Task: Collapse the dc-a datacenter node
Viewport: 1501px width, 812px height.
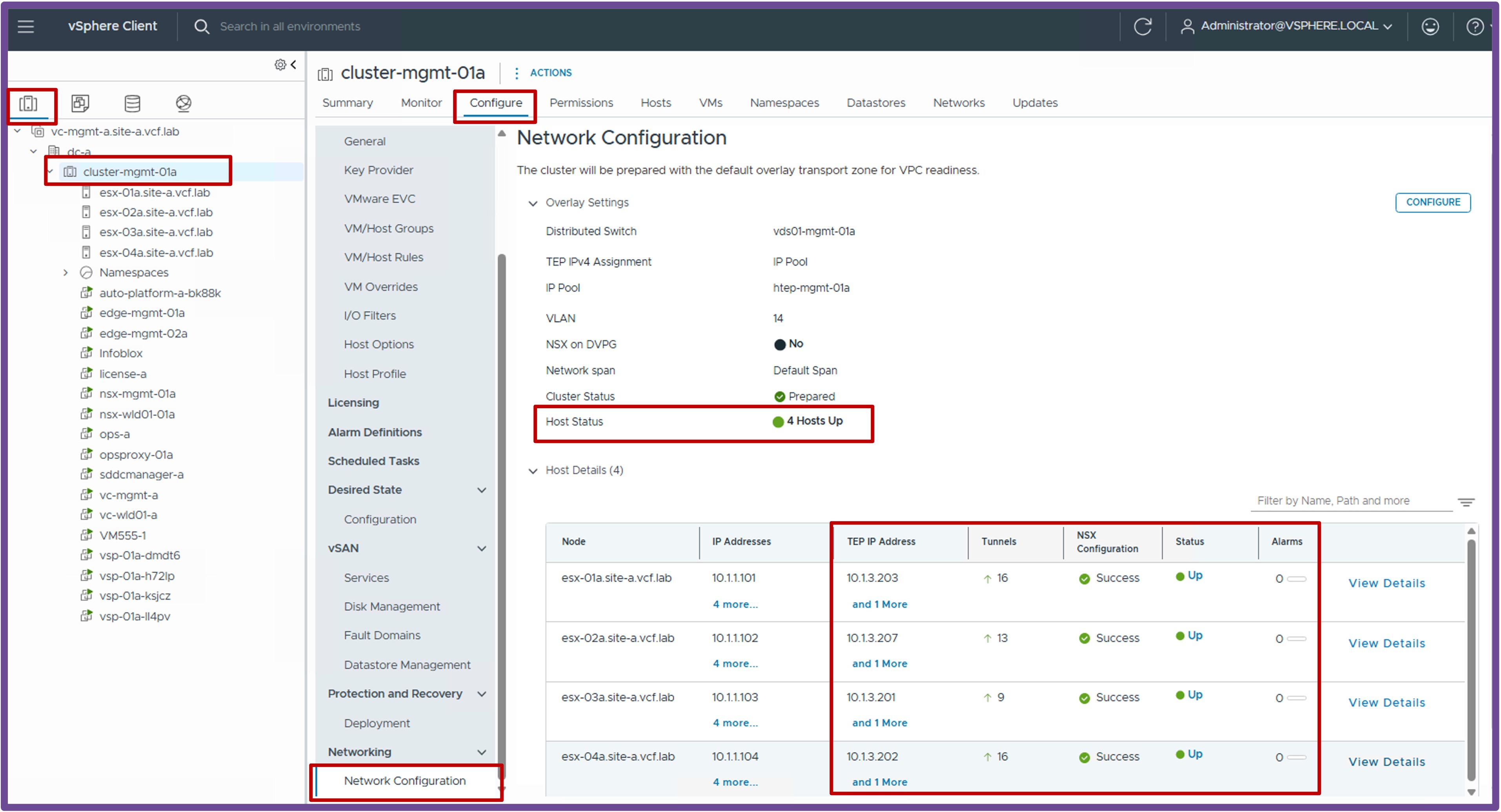Action: pos(34,151)
